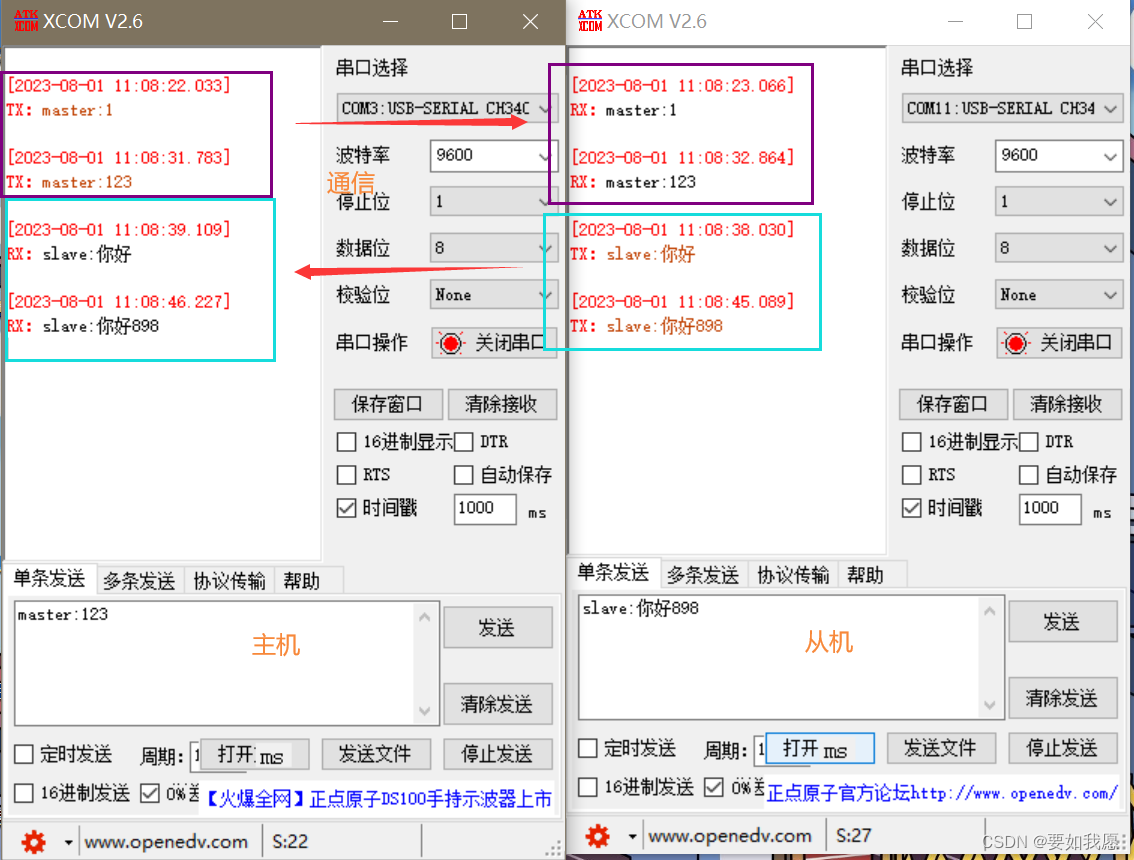Open 数据位 dropdown in slave window
The image size is (1134, 860).
pyautogui.click(x=1059, y=248)
